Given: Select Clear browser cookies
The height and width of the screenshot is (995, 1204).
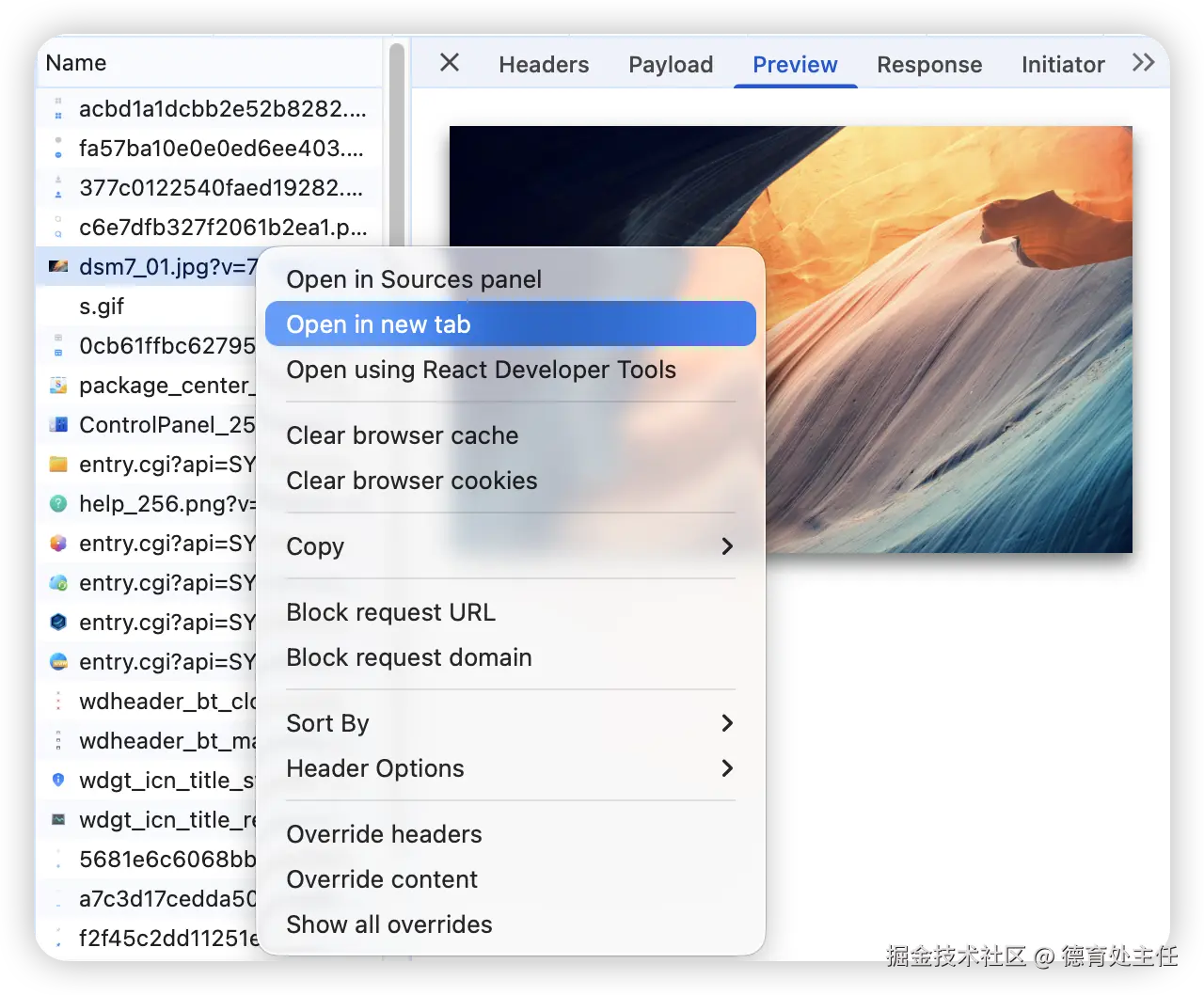Looking at the screenshot, I should coord(511,481).
